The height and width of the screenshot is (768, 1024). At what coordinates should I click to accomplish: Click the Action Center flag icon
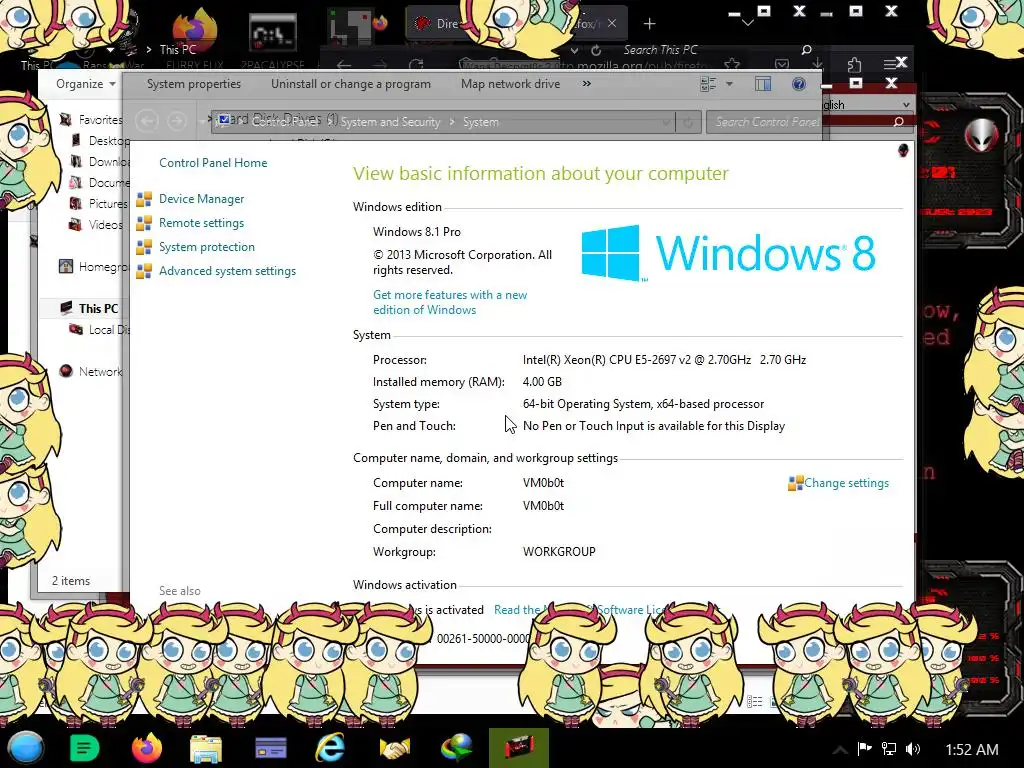click(865, 748)
